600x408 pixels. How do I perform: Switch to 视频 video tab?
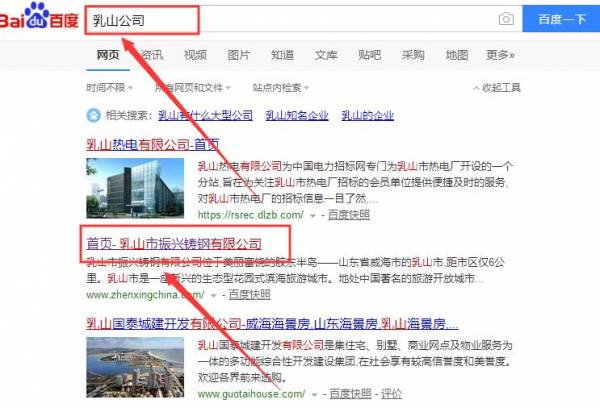[x=195, y=55]
